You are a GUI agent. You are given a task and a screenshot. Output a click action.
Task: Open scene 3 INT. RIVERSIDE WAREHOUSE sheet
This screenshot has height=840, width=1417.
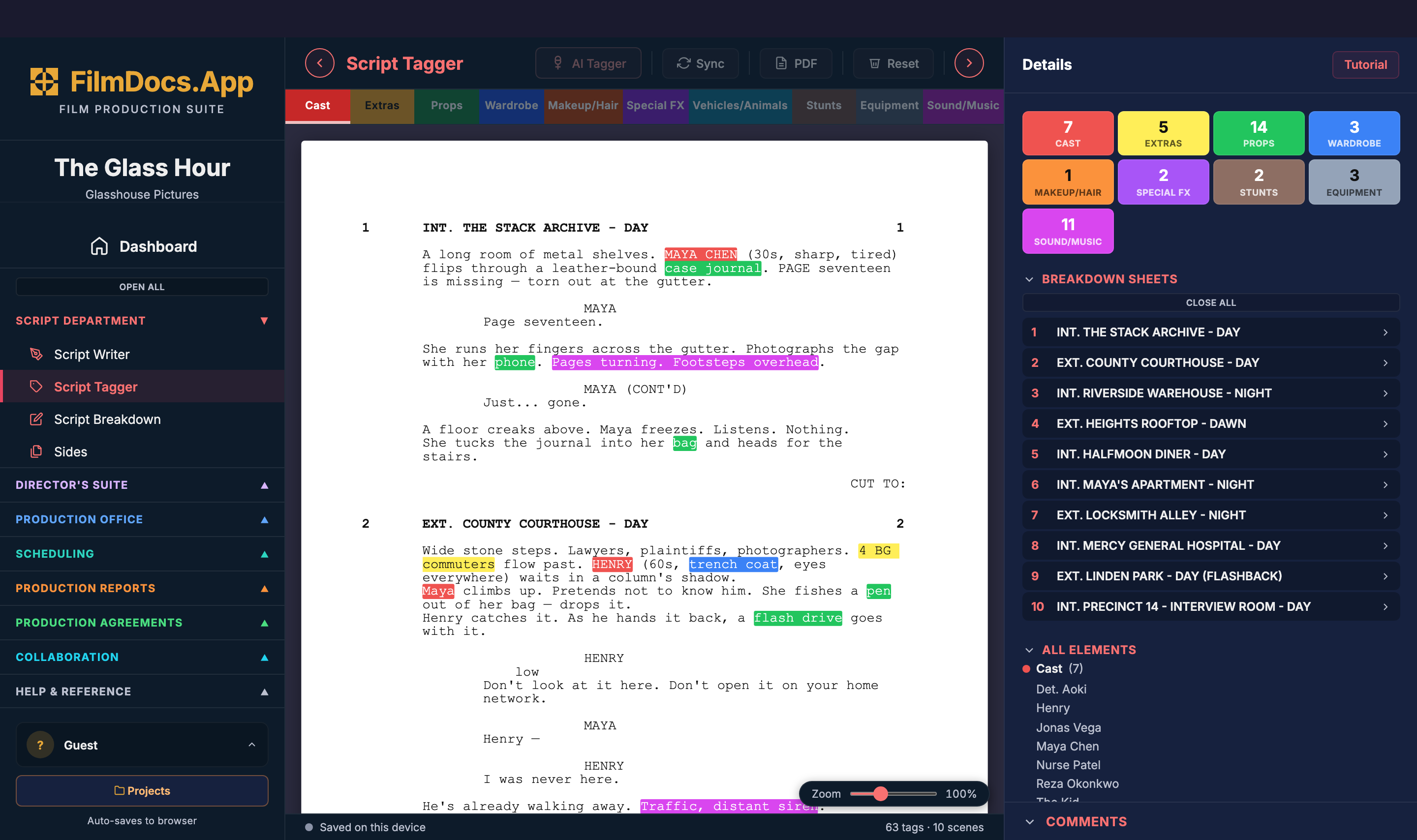coord(1211,393)
